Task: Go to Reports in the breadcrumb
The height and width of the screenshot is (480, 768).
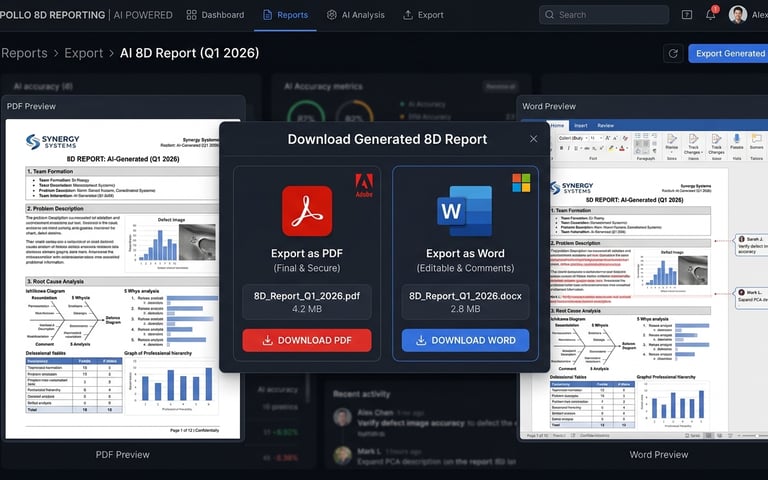Action: (24, 53)
